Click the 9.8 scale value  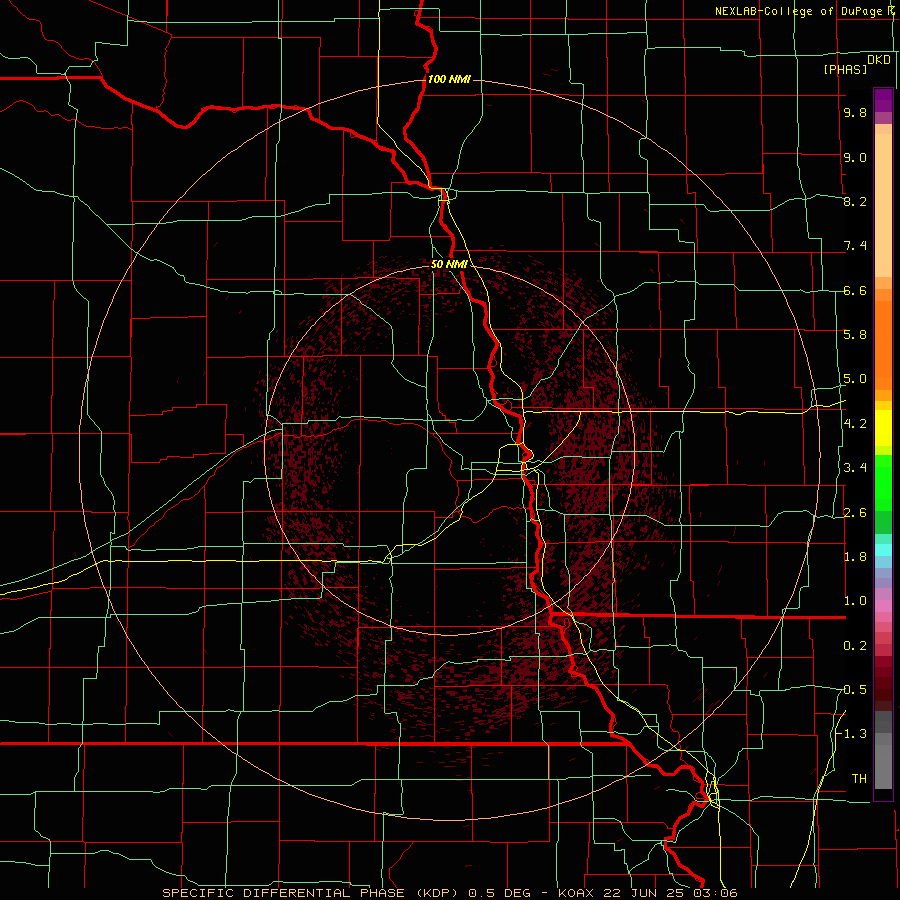pos(855,112)
